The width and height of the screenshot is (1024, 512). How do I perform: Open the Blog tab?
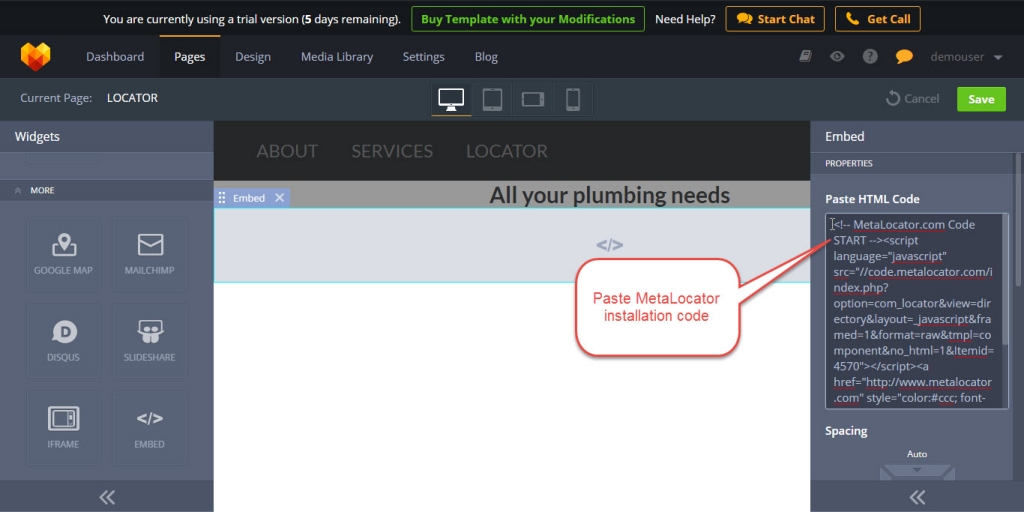pos(486,57)
